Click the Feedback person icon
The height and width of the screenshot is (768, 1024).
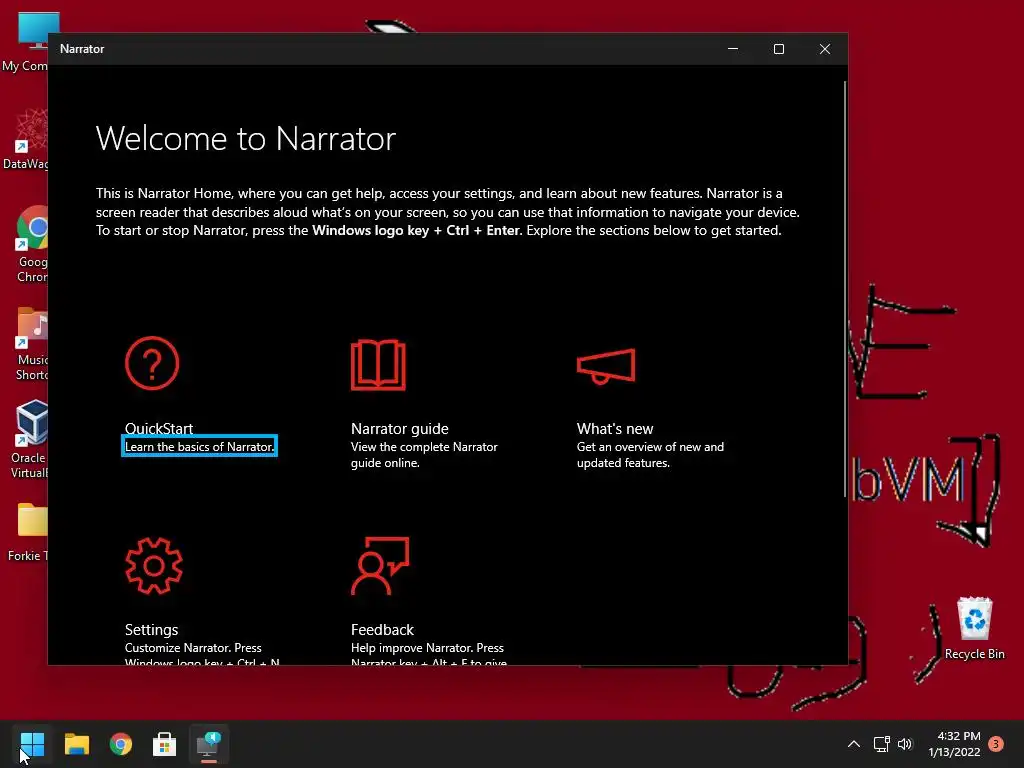click(x=380, y=566)
